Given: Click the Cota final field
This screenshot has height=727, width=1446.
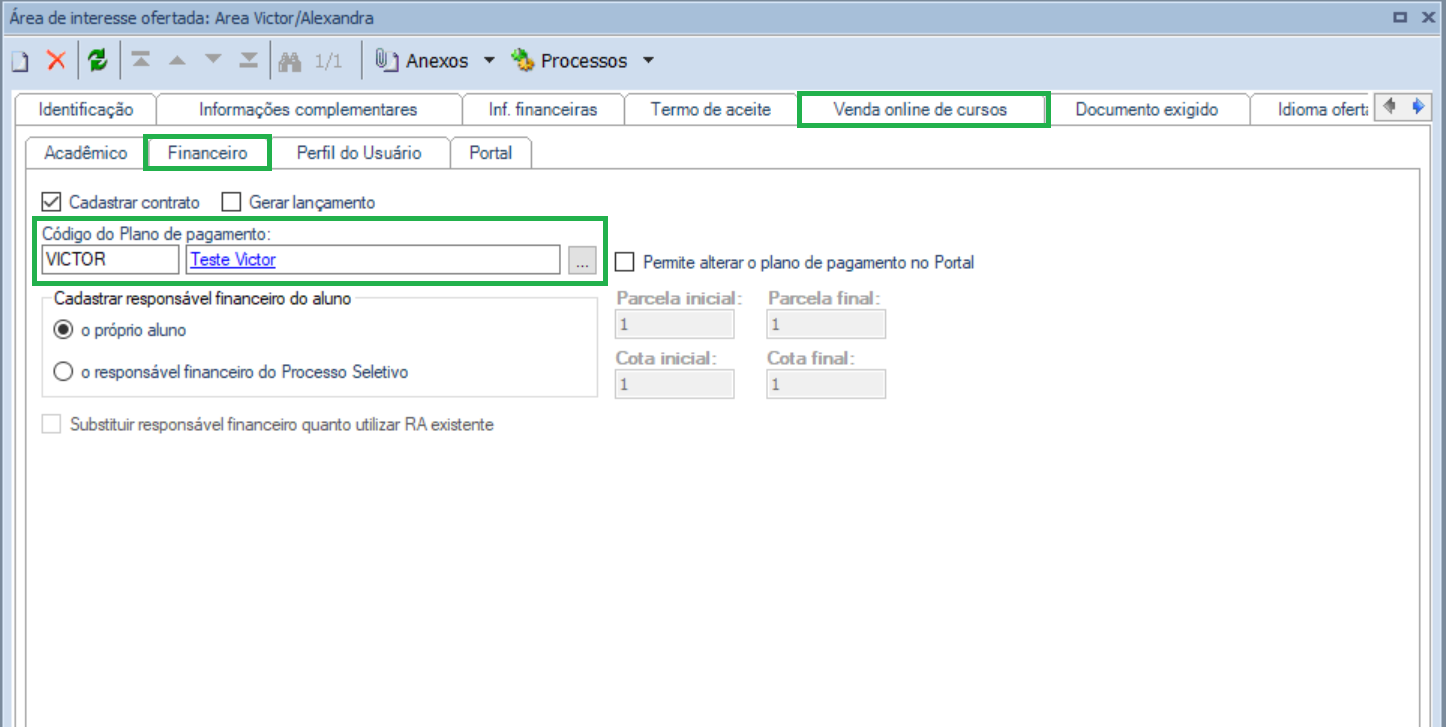Looking at the screenshot, I should coord(826,384).
